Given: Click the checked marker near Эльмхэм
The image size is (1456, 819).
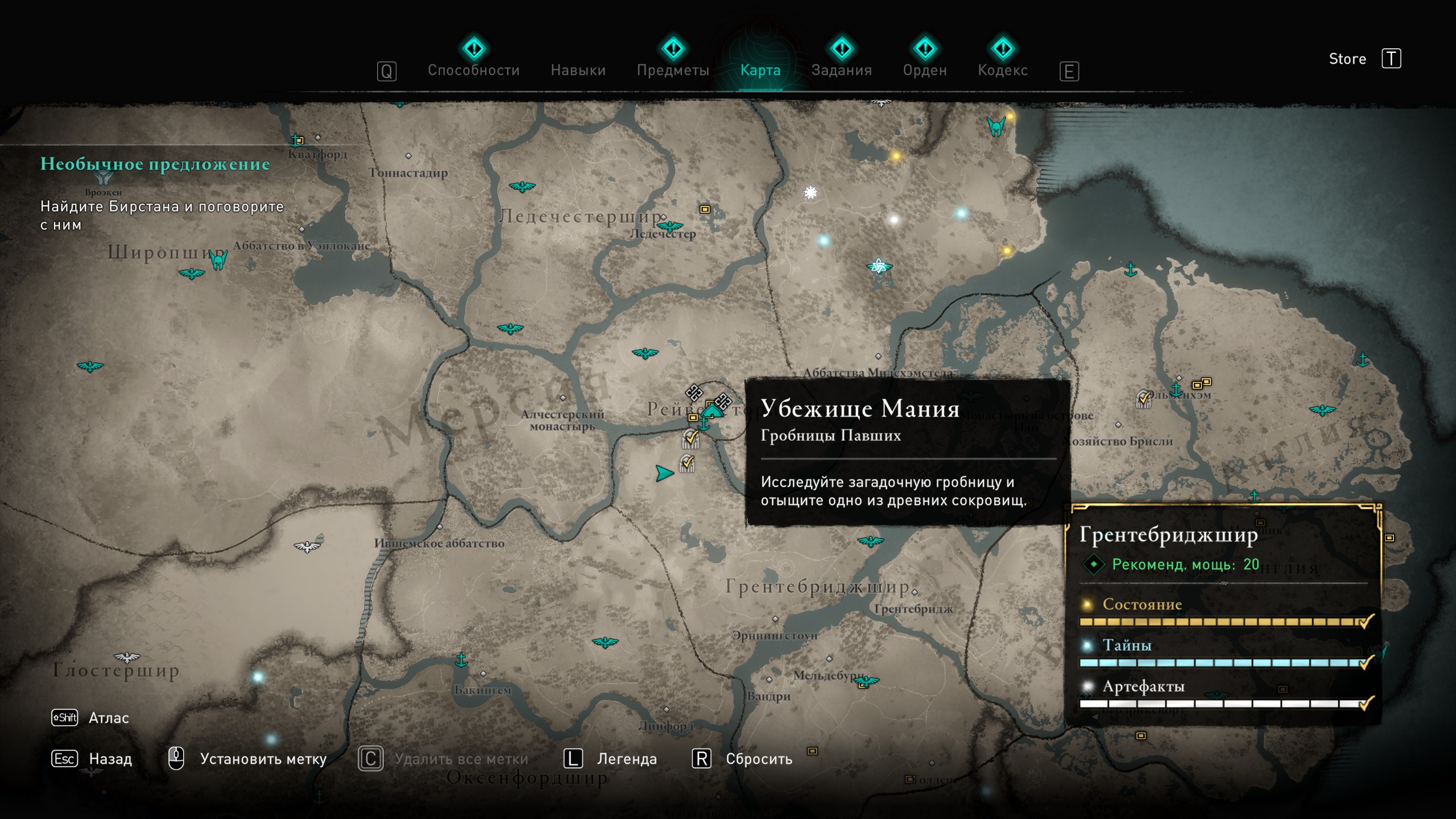Looking at the screenshot, I should tap(1144, 399).
